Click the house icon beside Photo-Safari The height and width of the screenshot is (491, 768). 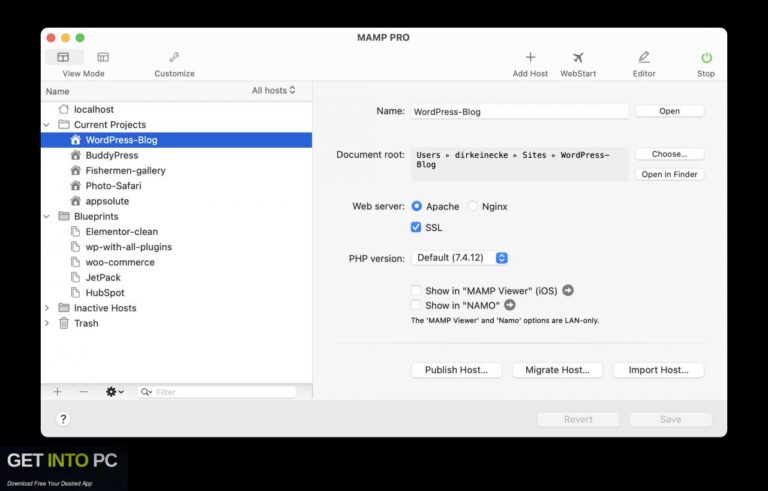point(75,186)
